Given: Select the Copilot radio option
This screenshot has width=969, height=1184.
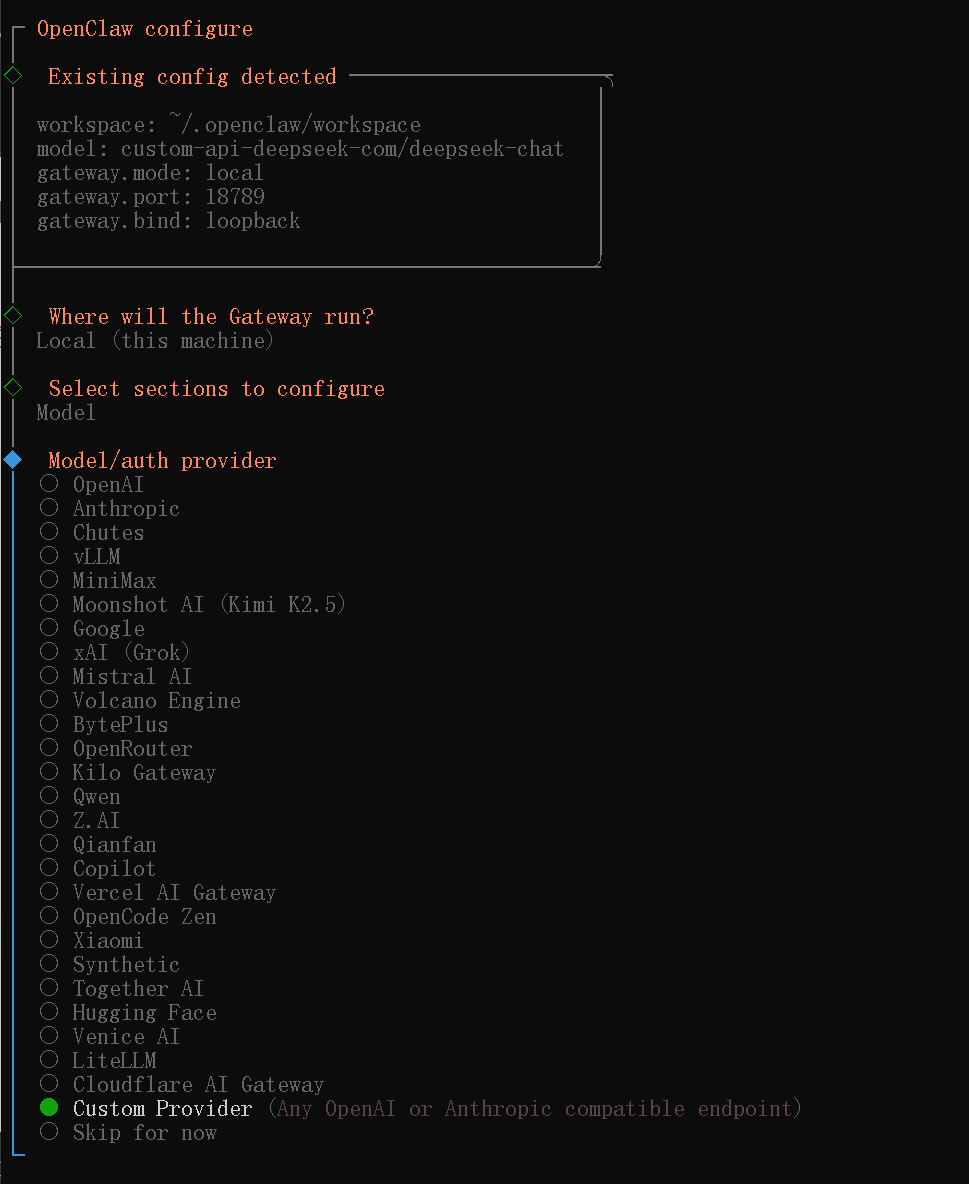Looking at the screenshot, I should pyautogui.click(x=97, y=868).
